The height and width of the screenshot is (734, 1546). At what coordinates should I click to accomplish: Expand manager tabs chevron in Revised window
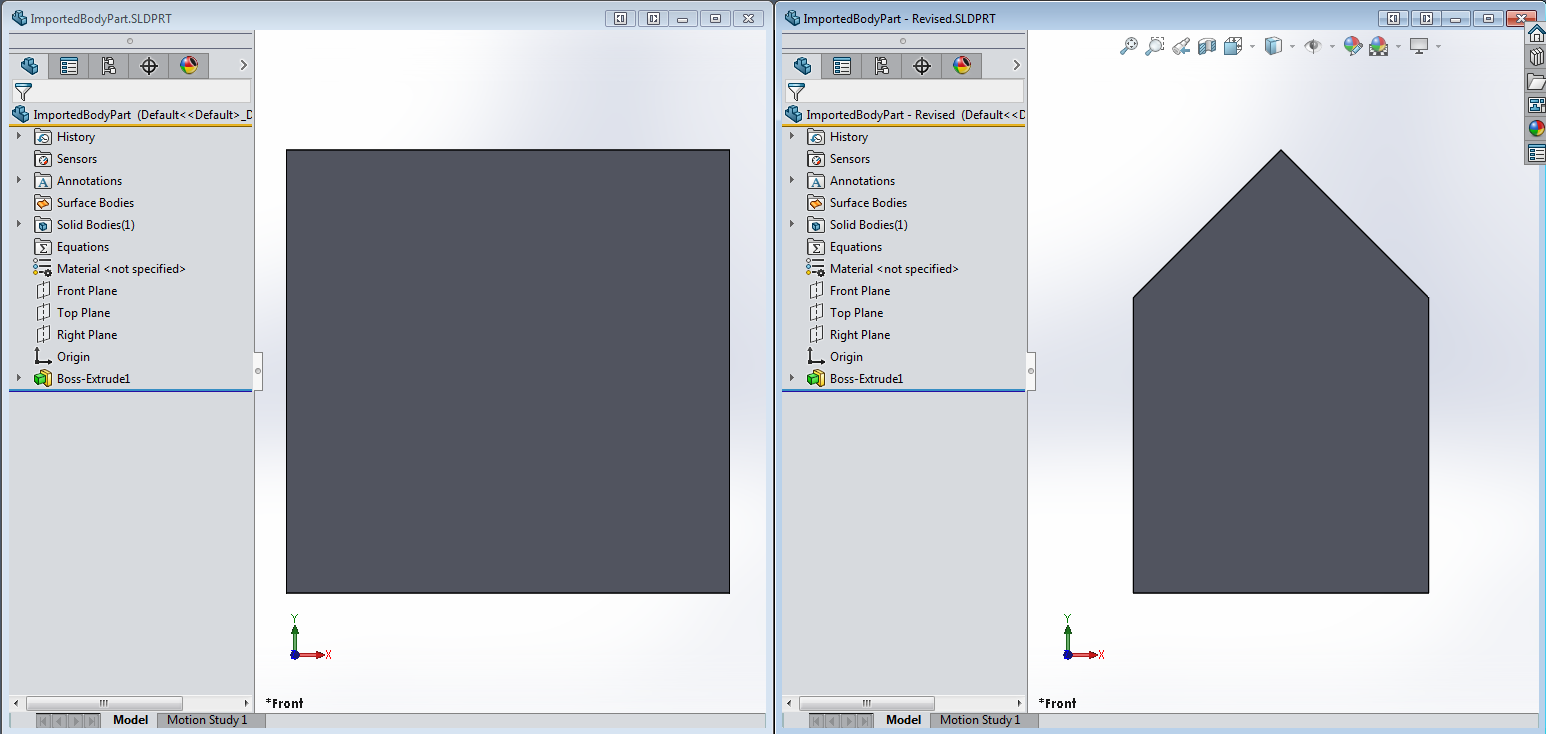point(1016,65)
